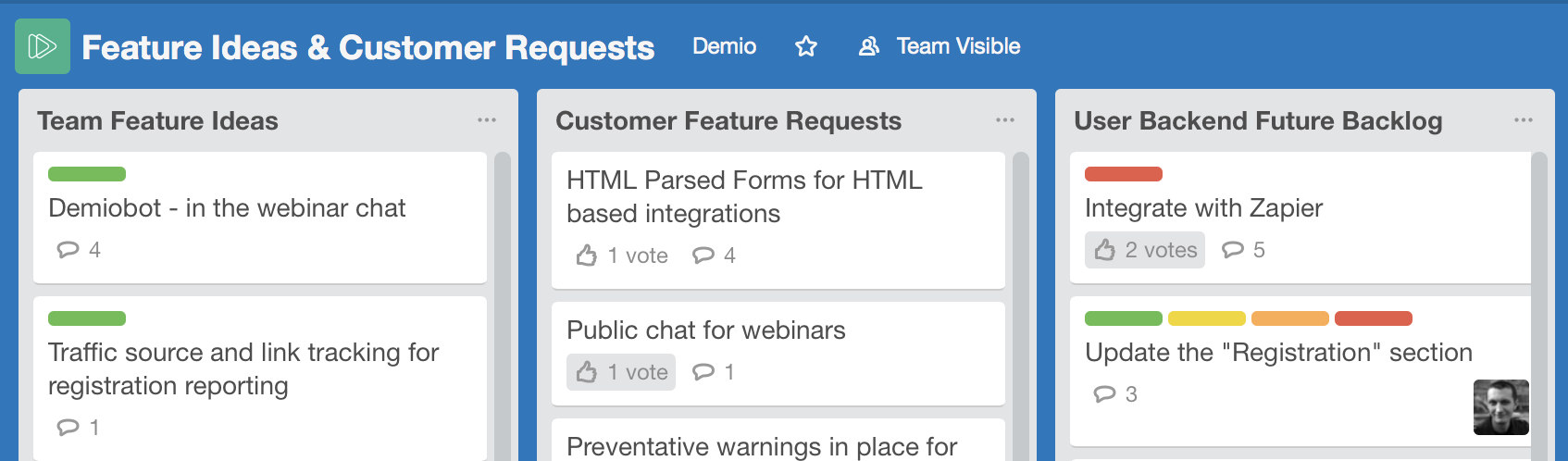
Task: Click the green Demio board logo icon
Action: click(43, 46)
